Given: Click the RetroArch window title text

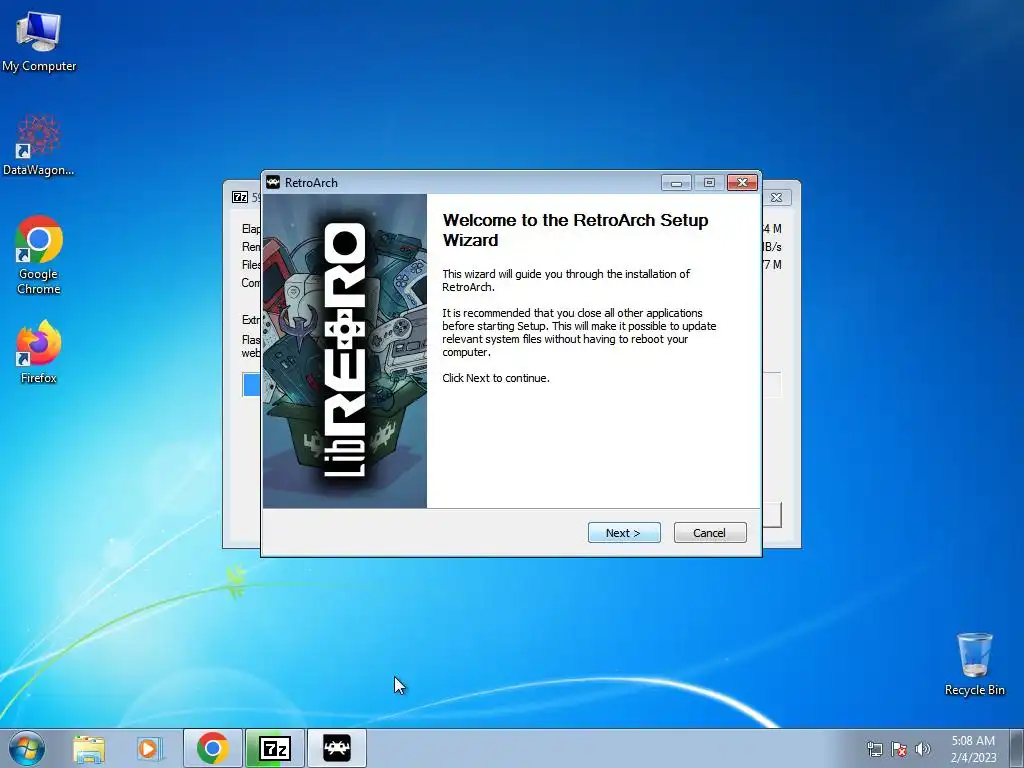Looking at the screenshot, I should pyautogui.click(x=312, y=183).
